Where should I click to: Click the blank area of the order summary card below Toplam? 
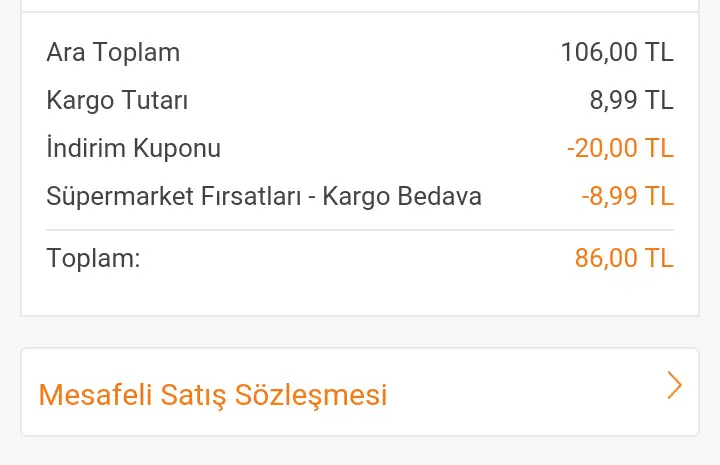pyautogui.click(x=360, y=294)
